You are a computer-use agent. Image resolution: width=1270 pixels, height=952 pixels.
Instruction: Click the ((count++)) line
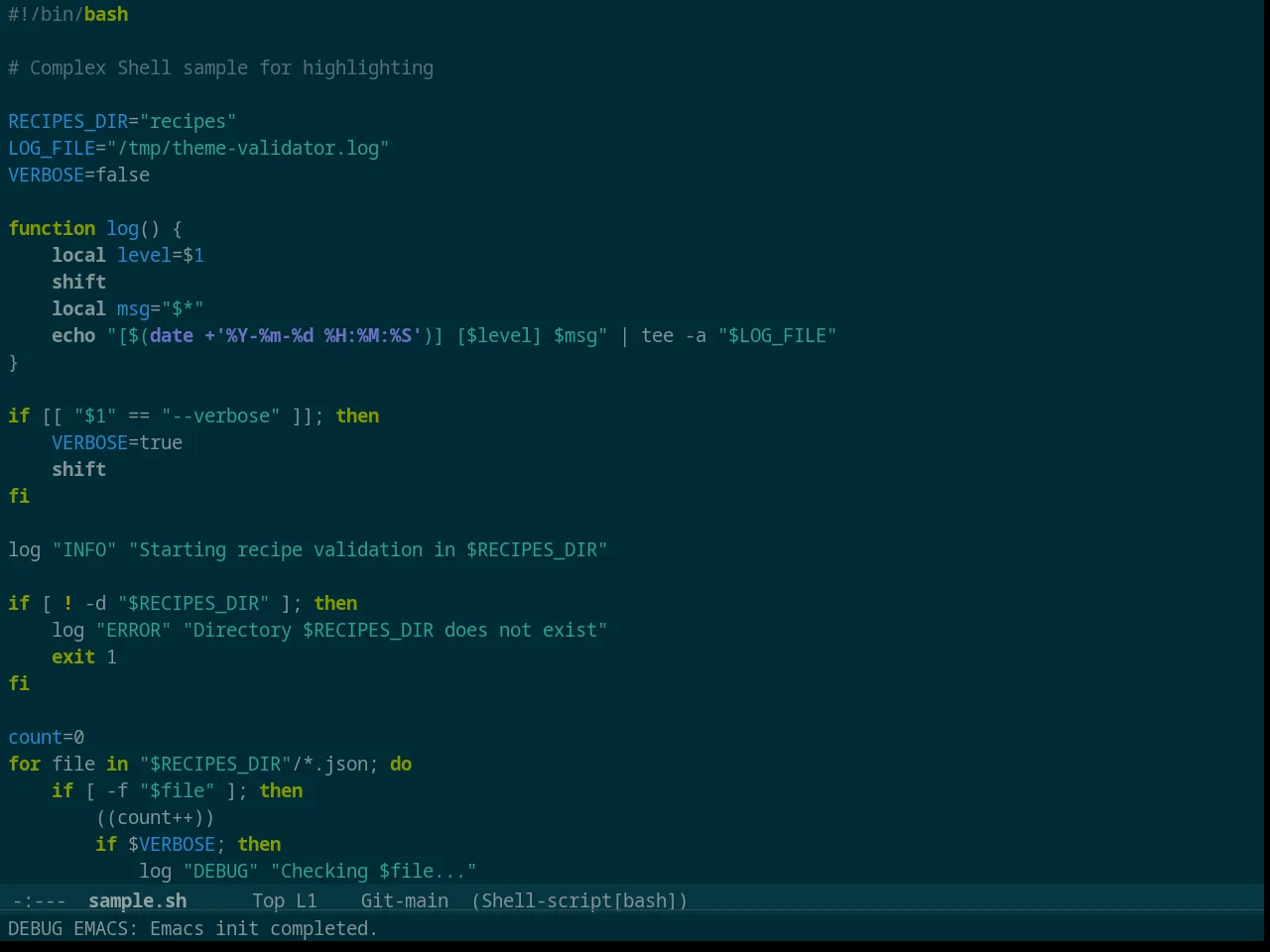click(155, 817)
